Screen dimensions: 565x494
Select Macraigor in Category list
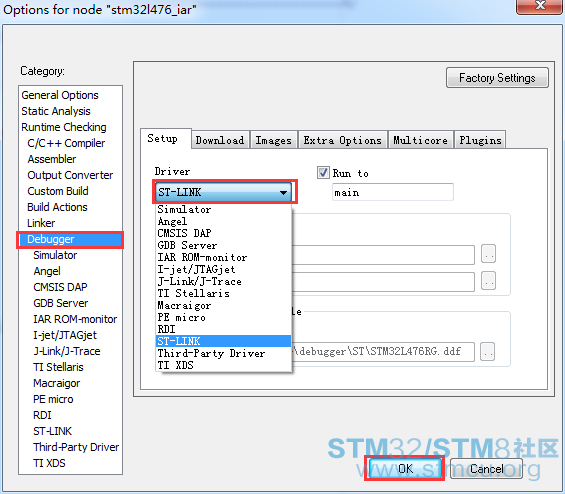[x=57, y=383]
